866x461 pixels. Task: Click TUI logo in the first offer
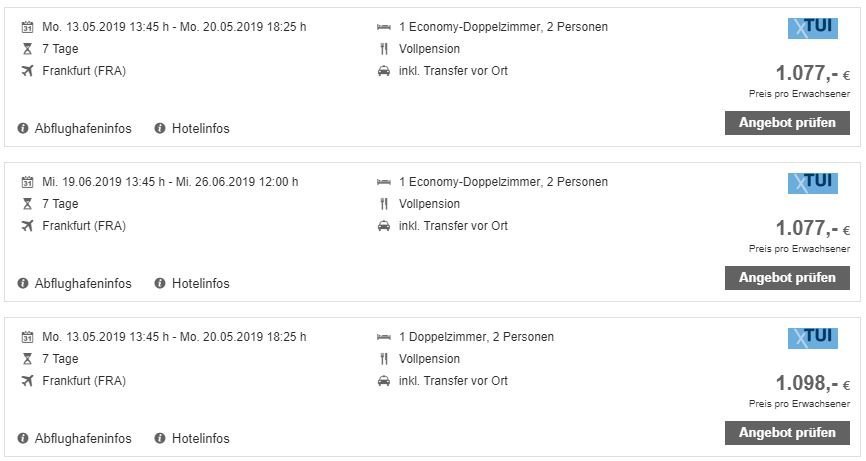[x=812, y=28]
